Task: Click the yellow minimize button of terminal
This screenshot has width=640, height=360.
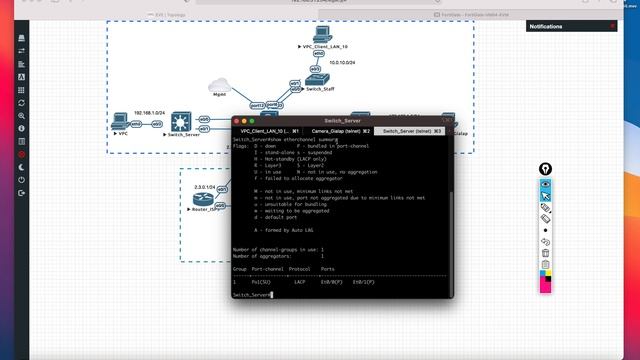Action: point(244,121)
